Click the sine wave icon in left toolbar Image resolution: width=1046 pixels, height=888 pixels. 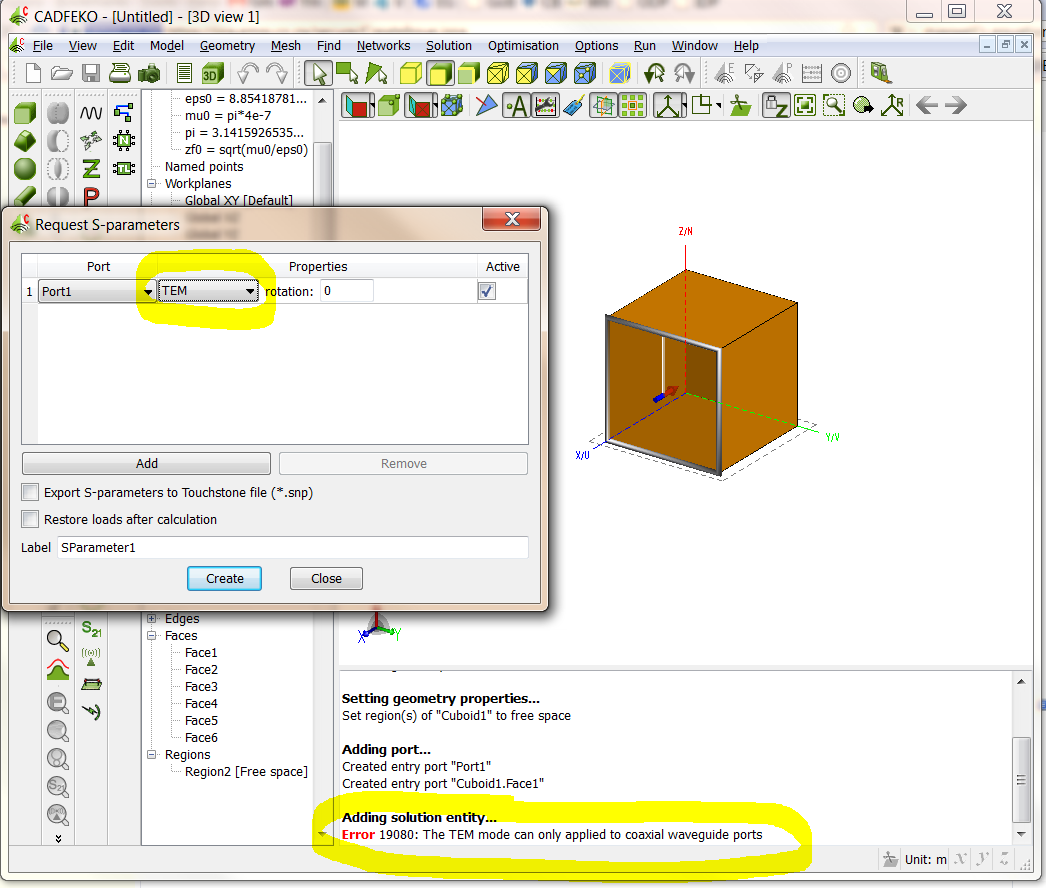click(x=91, y=112)
